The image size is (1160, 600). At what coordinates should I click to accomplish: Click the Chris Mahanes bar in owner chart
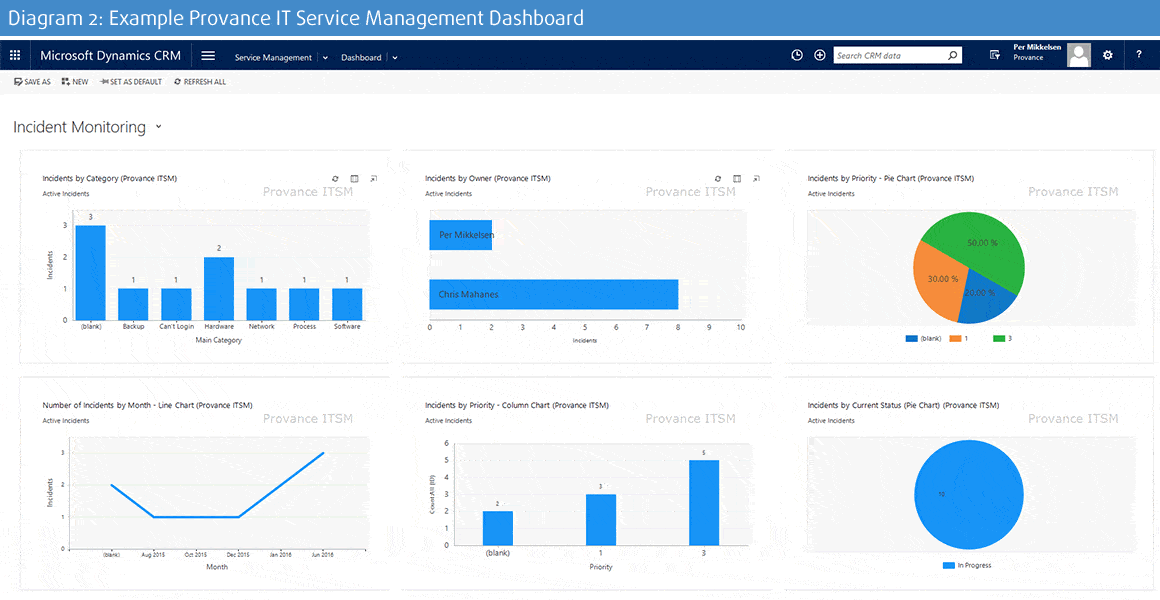(553, 294)
